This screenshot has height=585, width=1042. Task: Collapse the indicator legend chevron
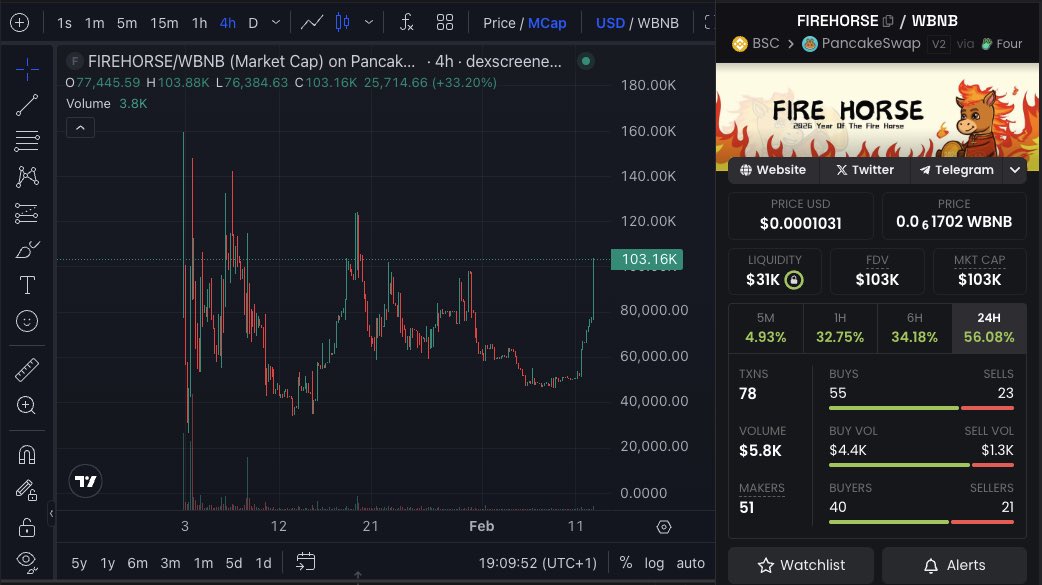[x=80, y=128]
